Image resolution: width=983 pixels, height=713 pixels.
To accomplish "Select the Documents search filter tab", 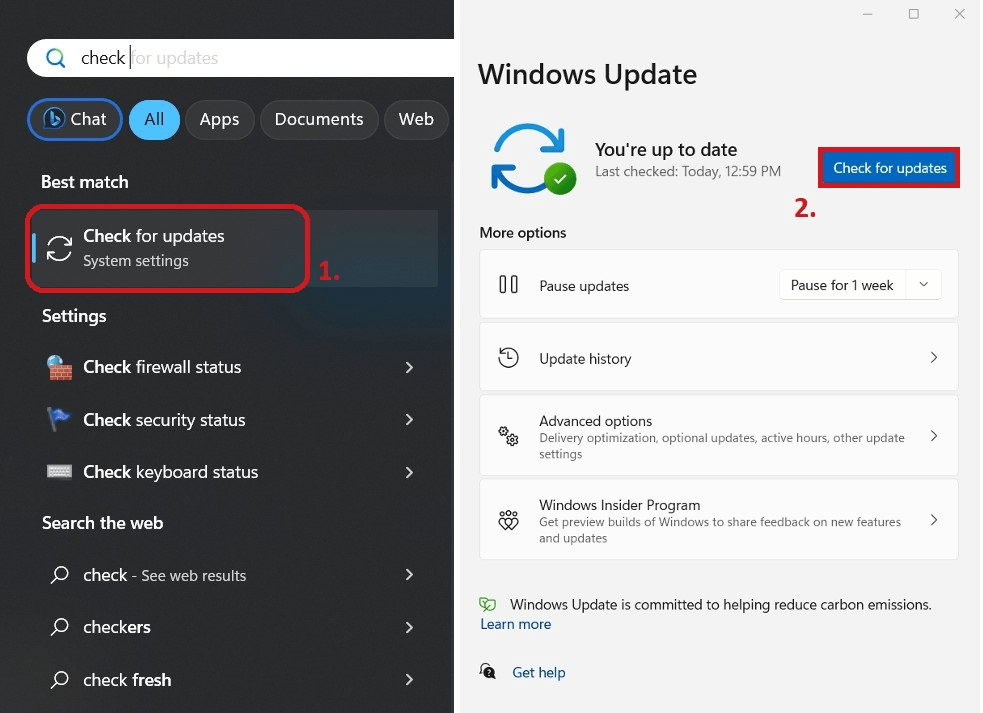I will (319, 119).
